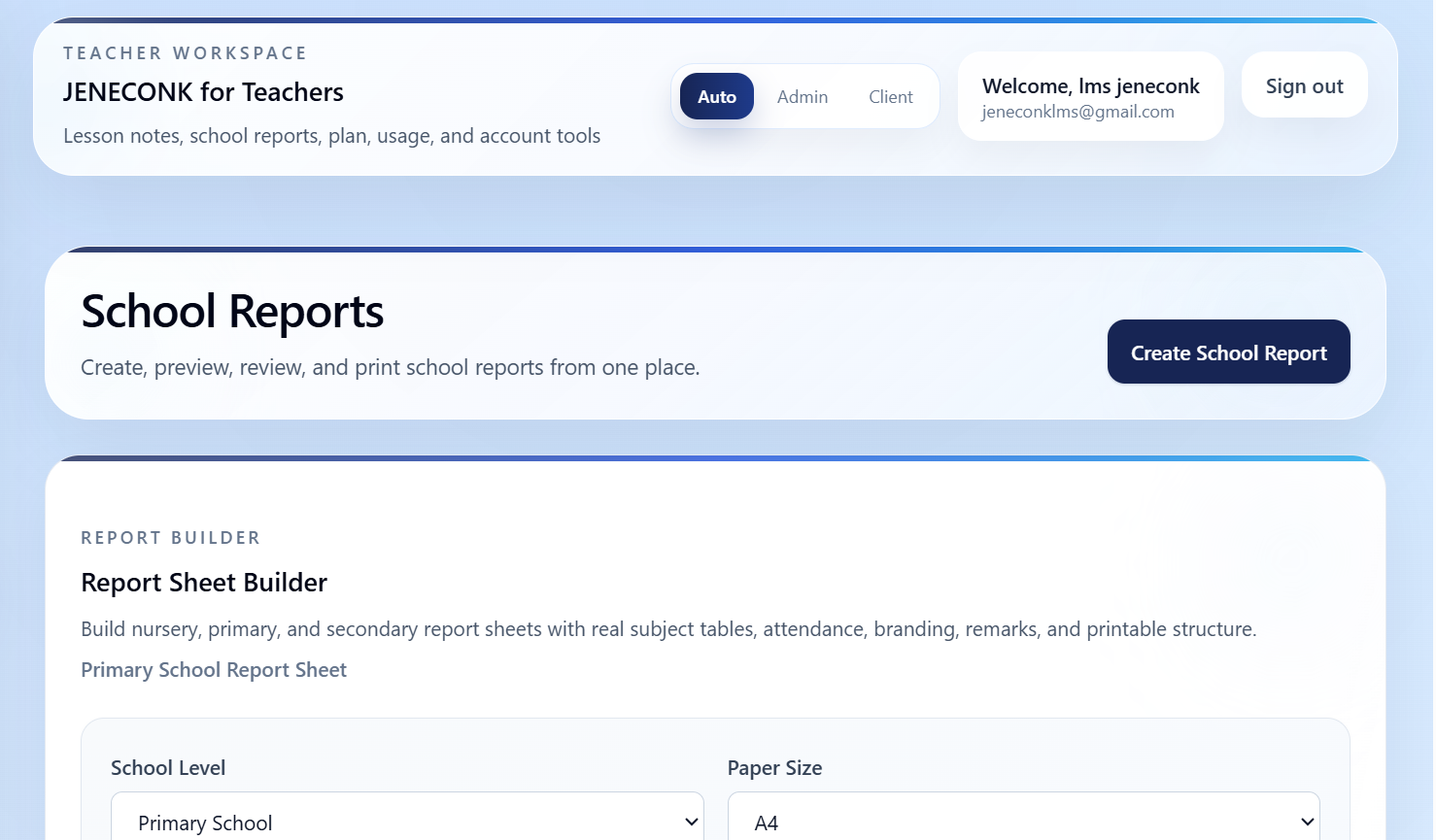This screenshot has width=1436, height=840.
Task: Select the Auto mode toggle
Action: (717, 96)
